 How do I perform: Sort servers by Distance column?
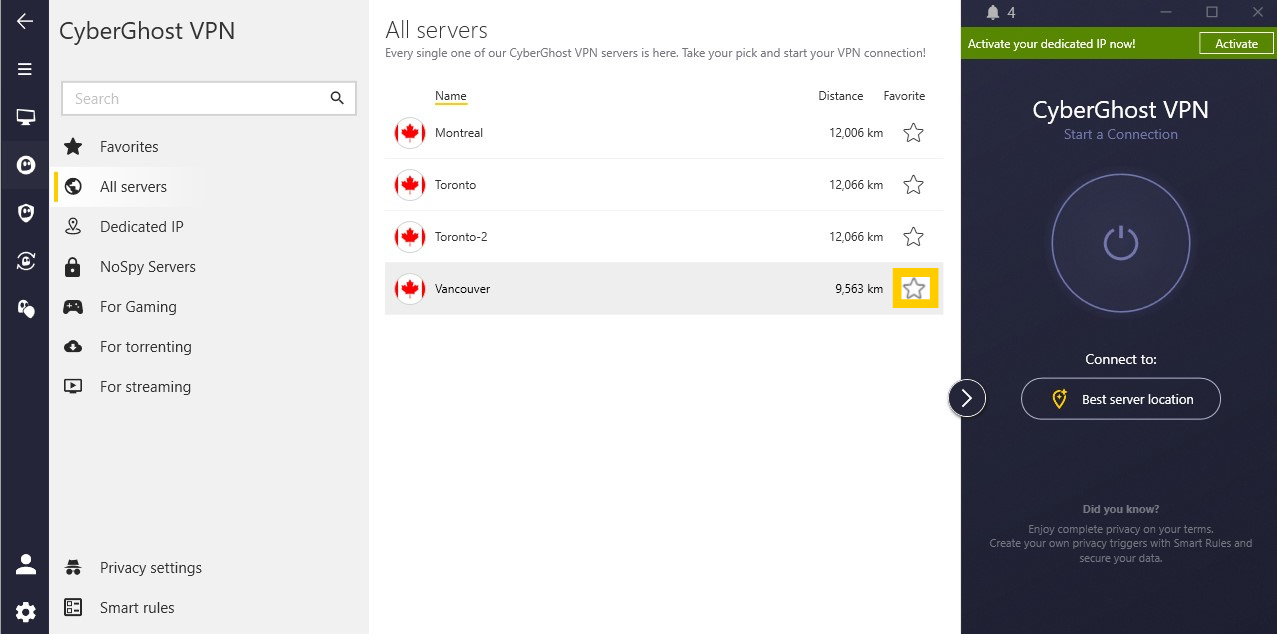(x=840, y=96)
